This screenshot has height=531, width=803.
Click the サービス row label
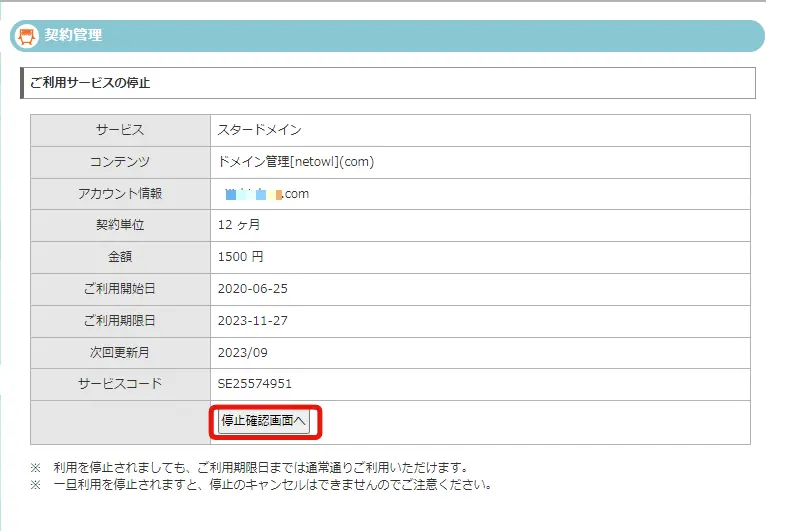(120, 130)
